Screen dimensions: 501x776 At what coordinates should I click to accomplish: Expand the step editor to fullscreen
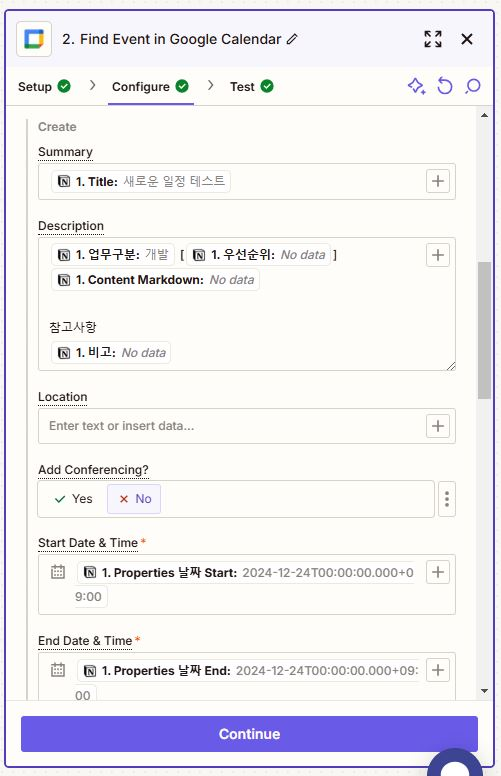433,39
